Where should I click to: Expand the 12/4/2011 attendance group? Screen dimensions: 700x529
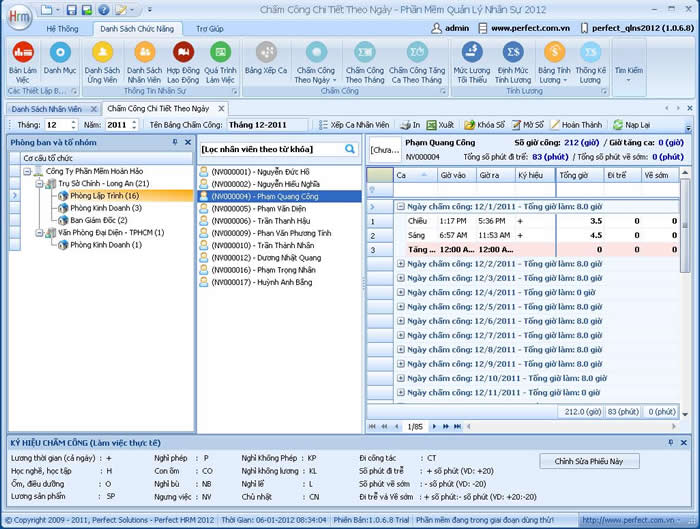tap(400, 292)
